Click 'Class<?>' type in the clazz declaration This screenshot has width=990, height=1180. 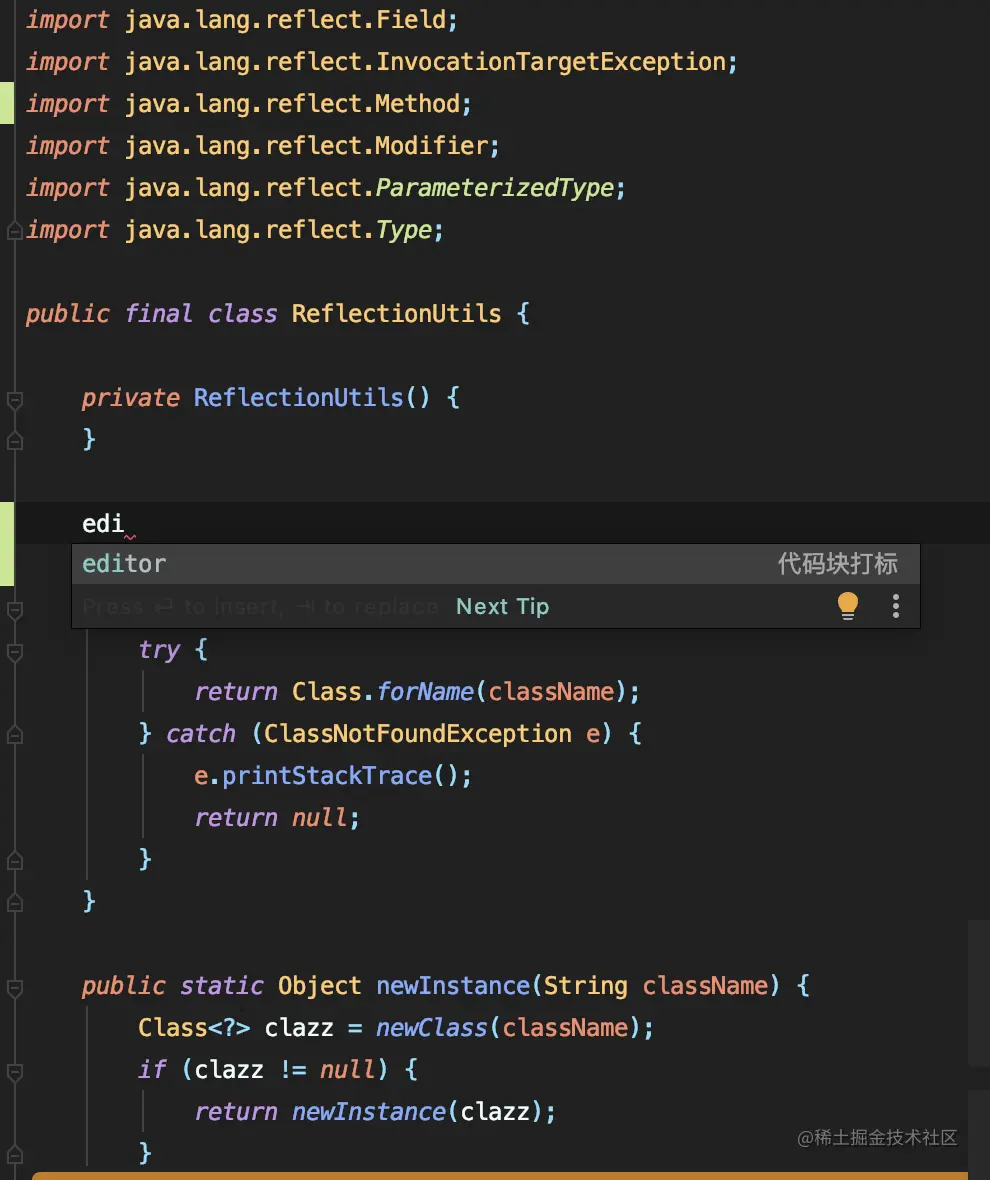click(194, 1028)
